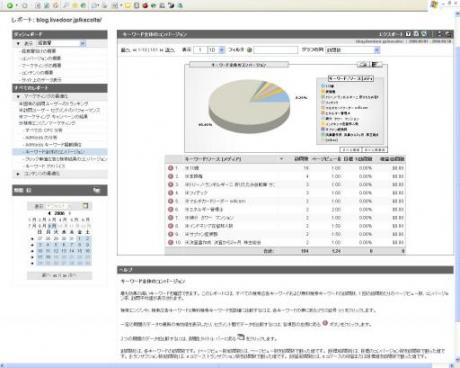The image size is (460, 368).
Task: Open the keyword source column header dropdown arrow
Action: pyautogui.click(x=281, y=159)
